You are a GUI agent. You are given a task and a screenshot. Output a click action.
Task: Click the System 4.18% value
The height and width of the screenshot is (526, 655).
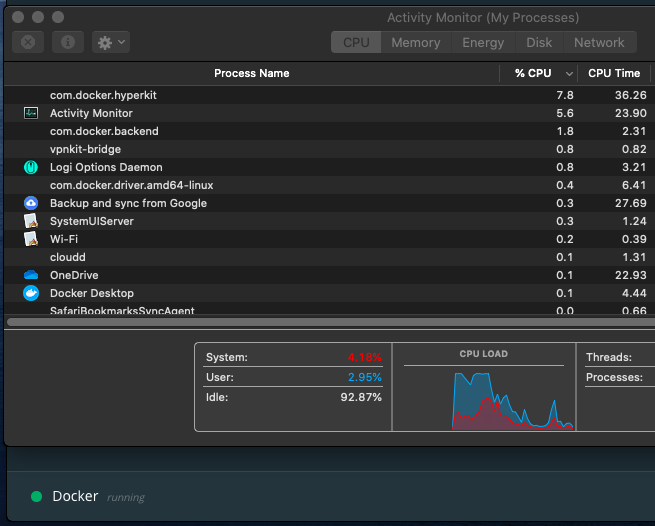point(365,357)
